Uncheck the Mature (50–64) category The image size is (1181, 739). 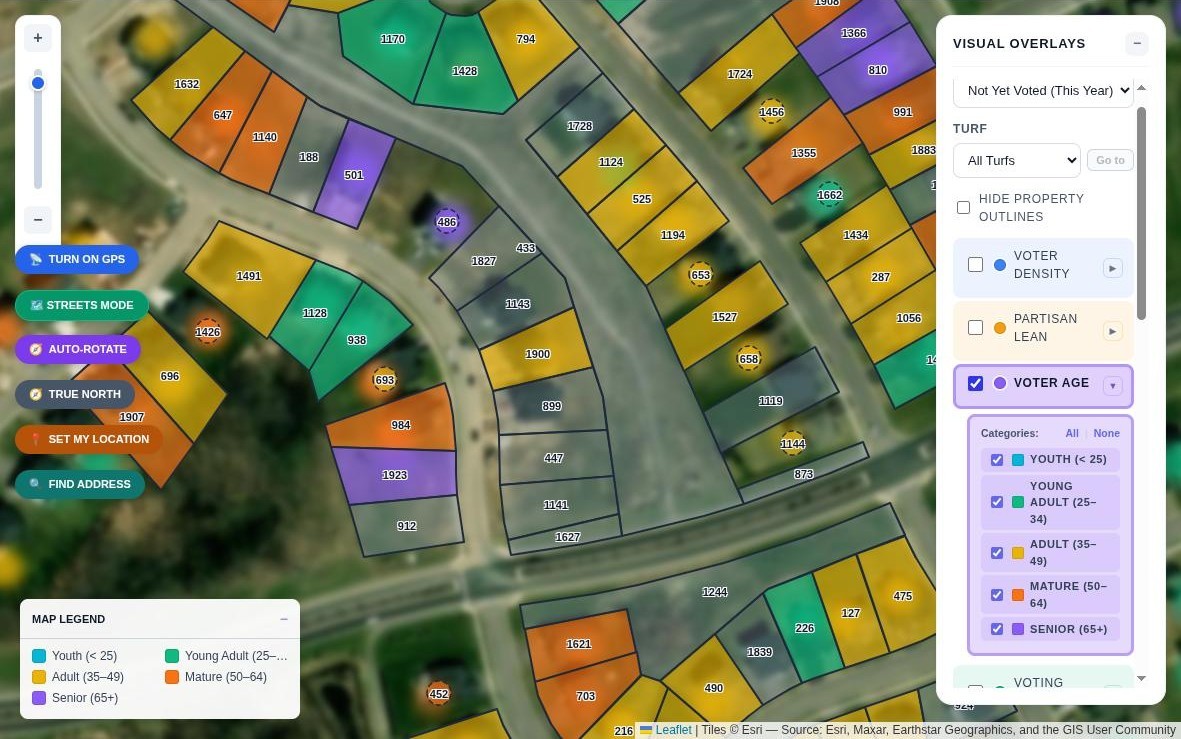click(996, 595)
